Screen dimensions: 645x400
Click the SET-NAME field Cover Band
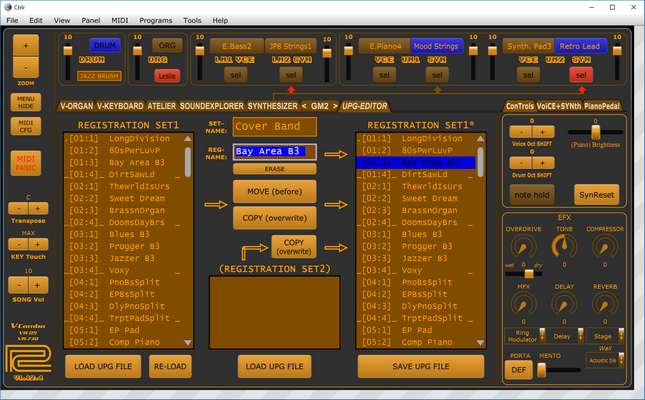coord(275,126)
